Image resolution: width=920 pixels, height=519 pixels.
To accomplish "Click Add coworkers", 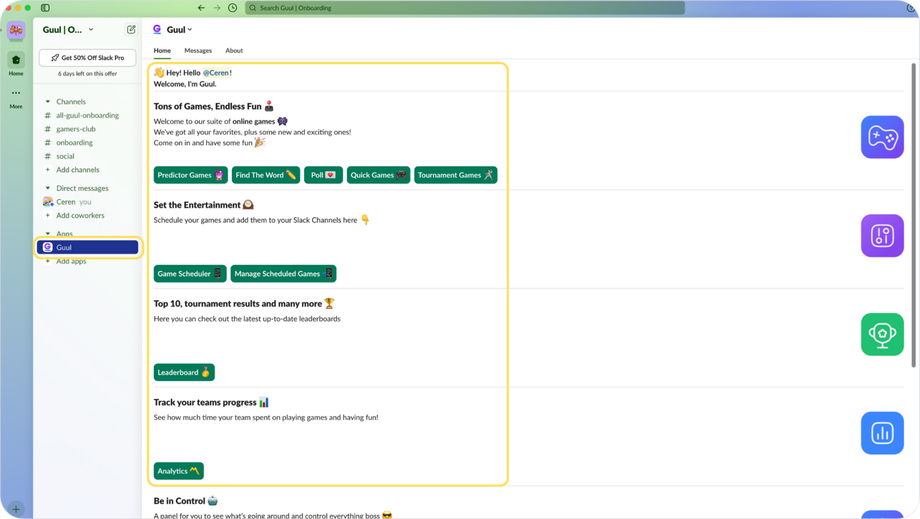I will point(80,216).
